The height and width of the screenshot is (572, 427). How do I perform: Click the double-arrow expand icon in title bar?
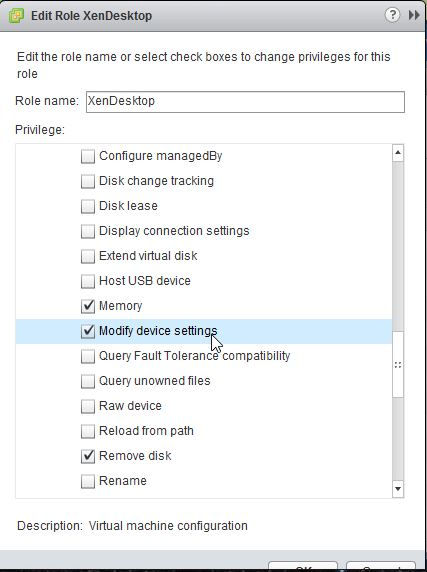414,15
